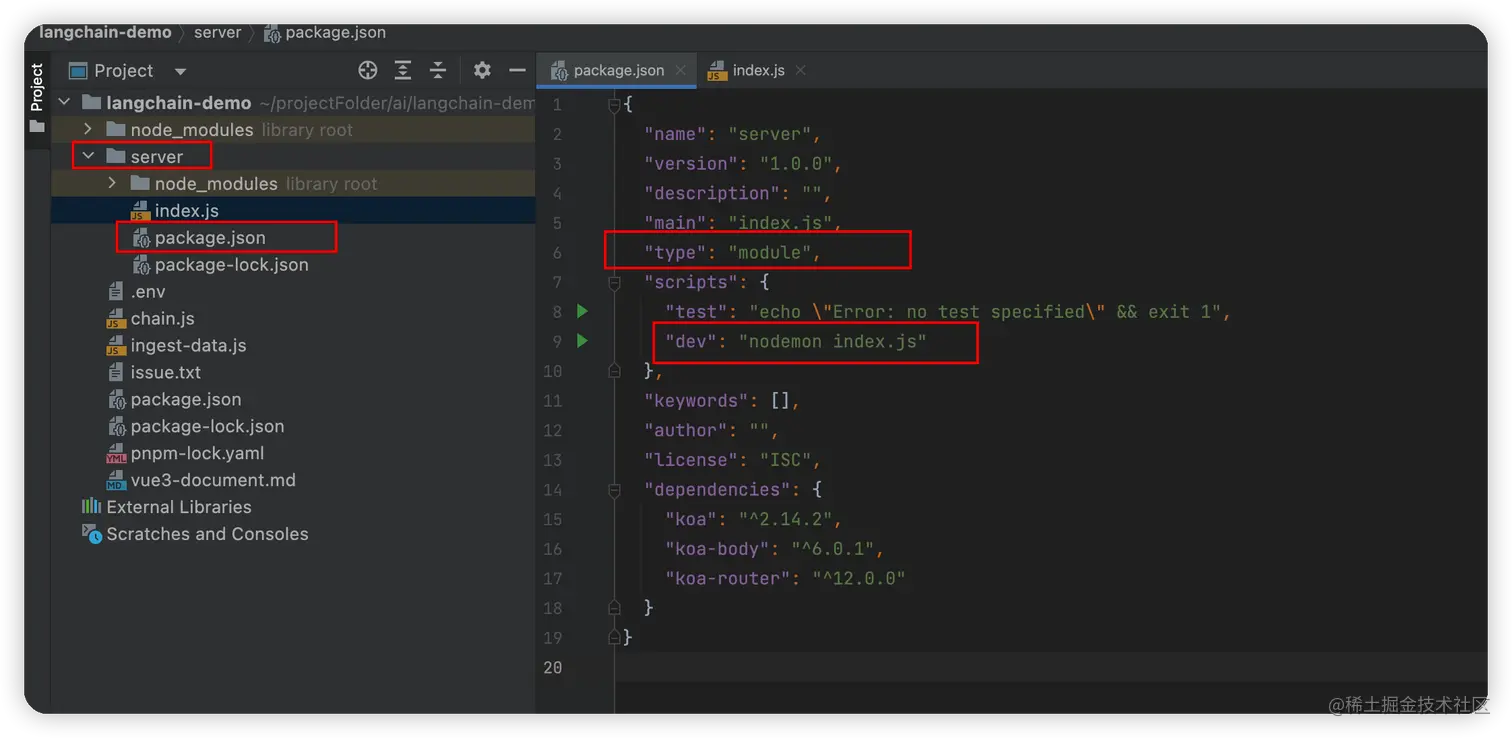Viewport: 1512px width, 738px height.
Task: Click line number 20 in gutter
Action: tap(552, 667)
